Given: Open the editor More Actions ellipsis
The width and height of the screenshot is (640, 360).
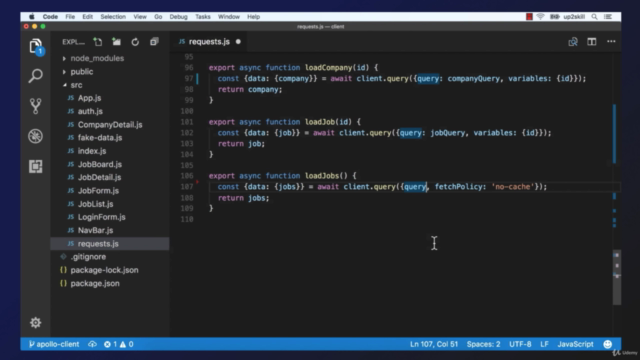Looking at the screenshot, I should click(611, 41).
